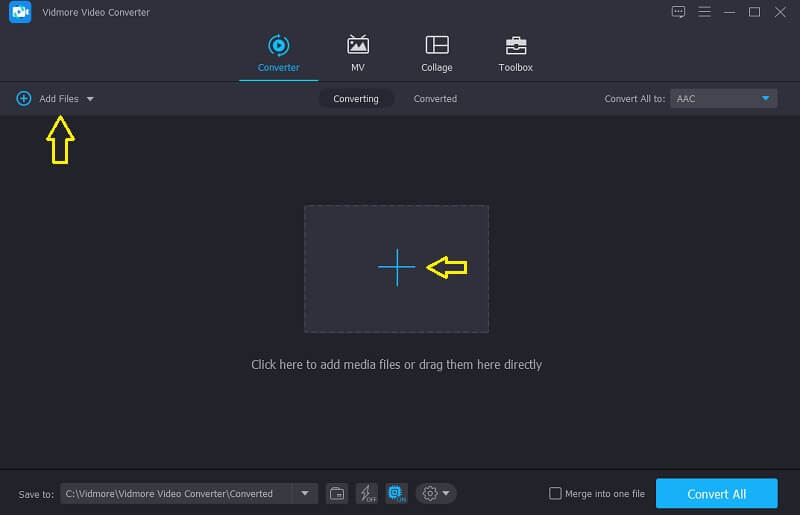Click the Convert All button

[x=716, y=493]
